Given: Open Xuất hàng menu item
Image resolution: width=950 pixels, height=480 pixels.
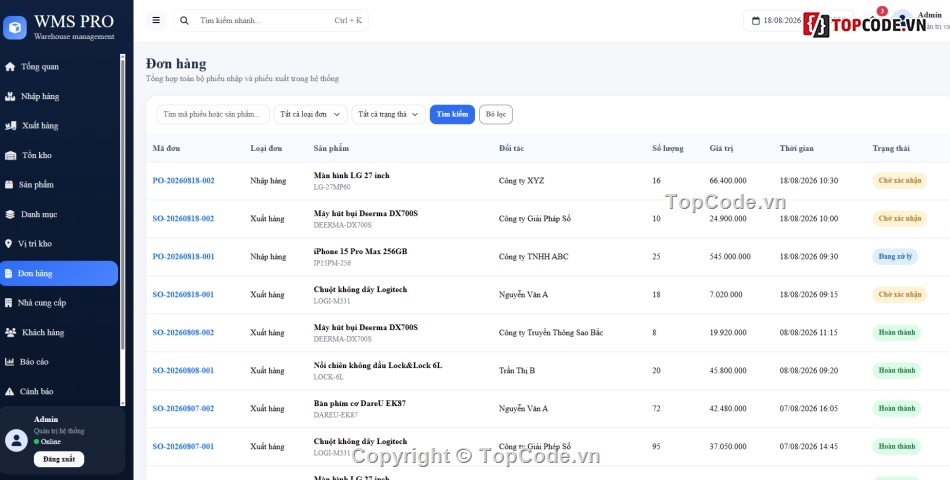Looking at the screenshot, I should click(59, 125).
